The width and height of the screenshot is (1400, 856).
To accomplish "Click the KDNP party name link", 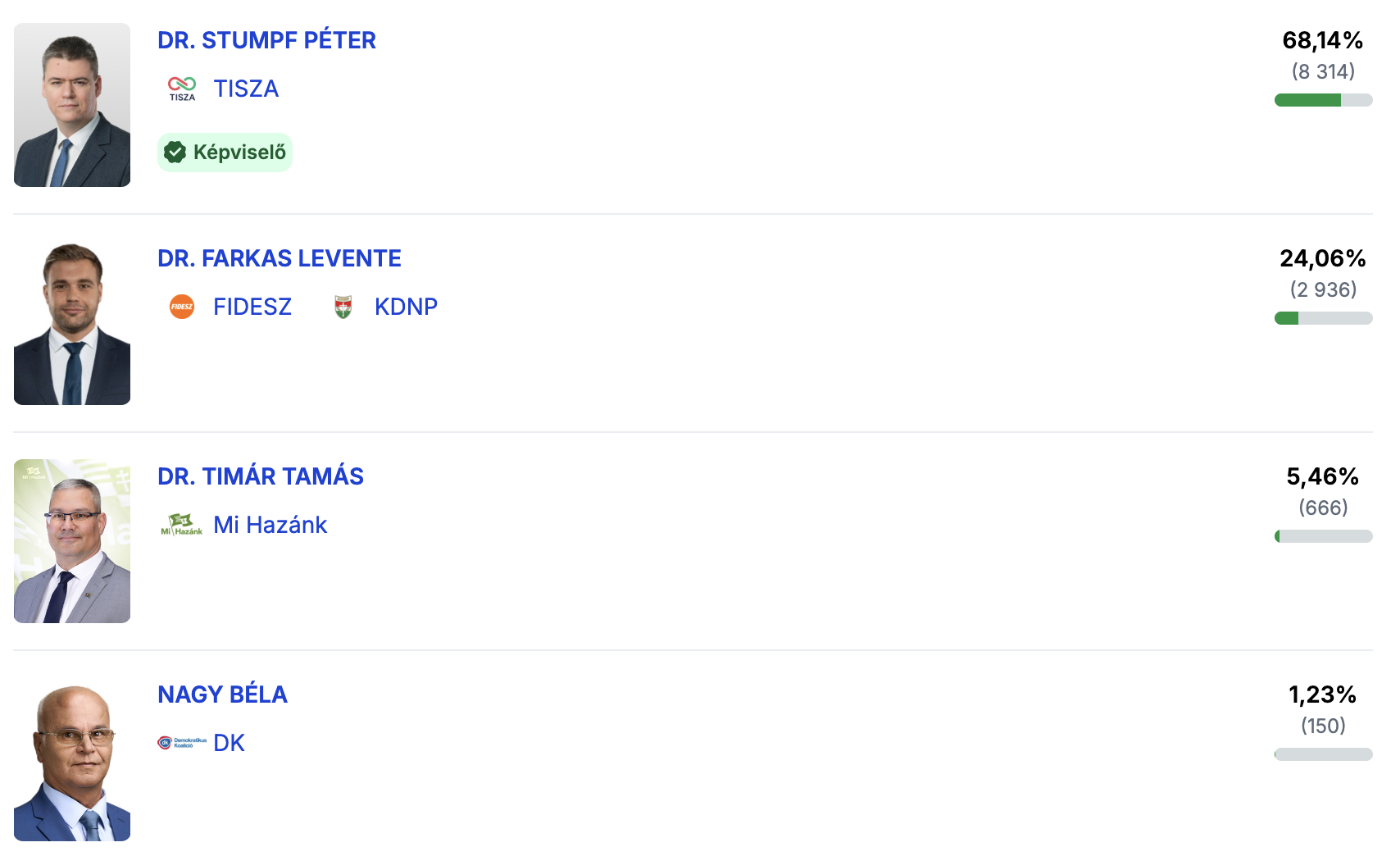I will click(x=406, y=307).
